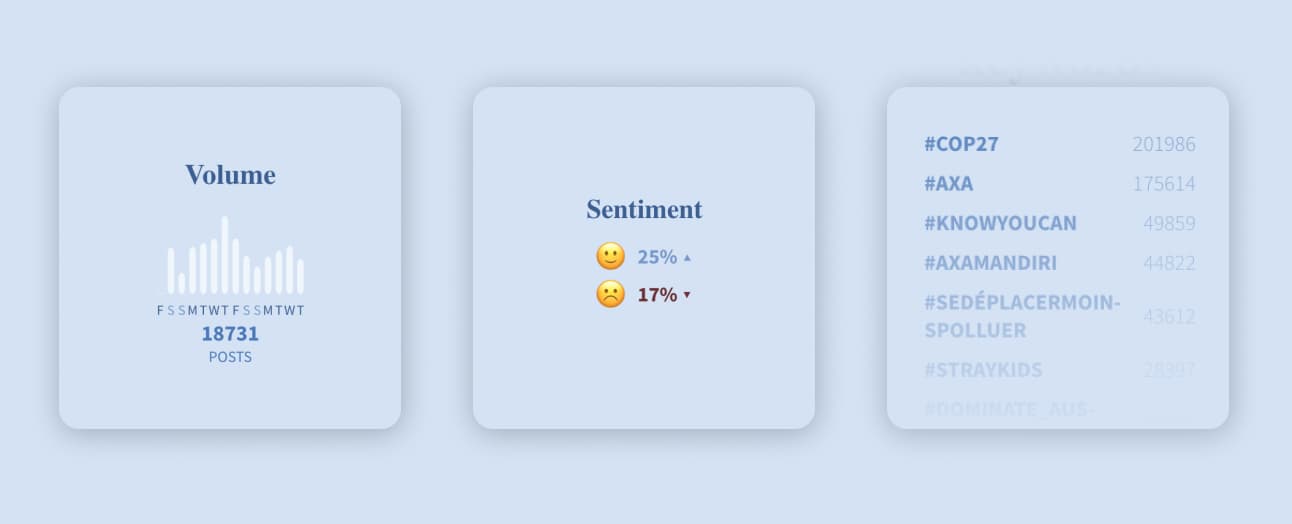
Task: Click the 201986 count for #COP27
Action: point(1163,144)
